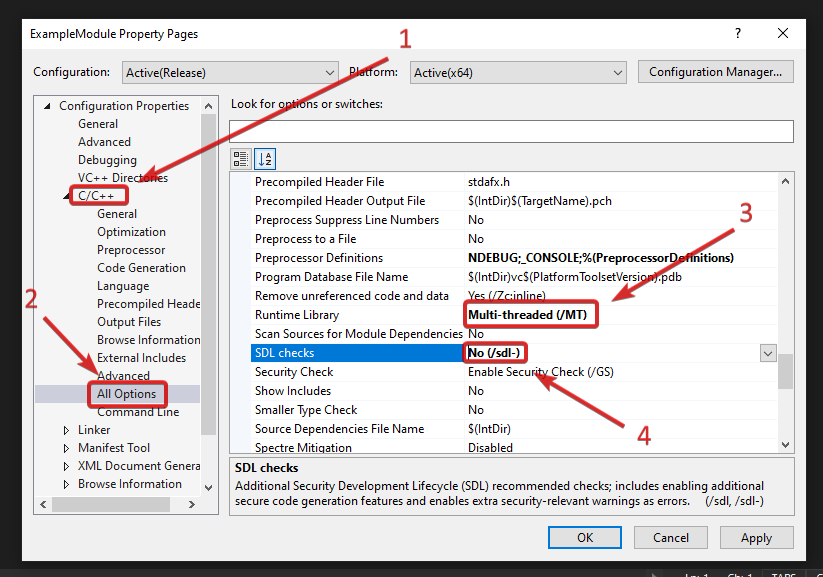Click the Apply button
The width and height of the screenshot is (823, 577).
[756, 537]
